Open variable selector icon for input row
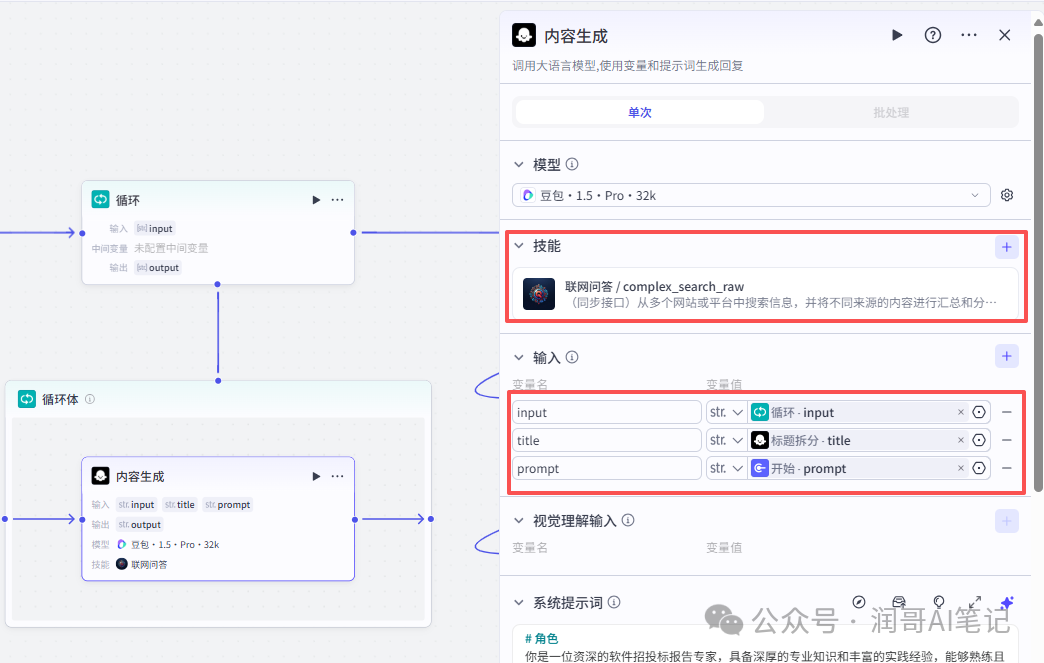This screenshot has height=663, width=1044. coord(979,412)
